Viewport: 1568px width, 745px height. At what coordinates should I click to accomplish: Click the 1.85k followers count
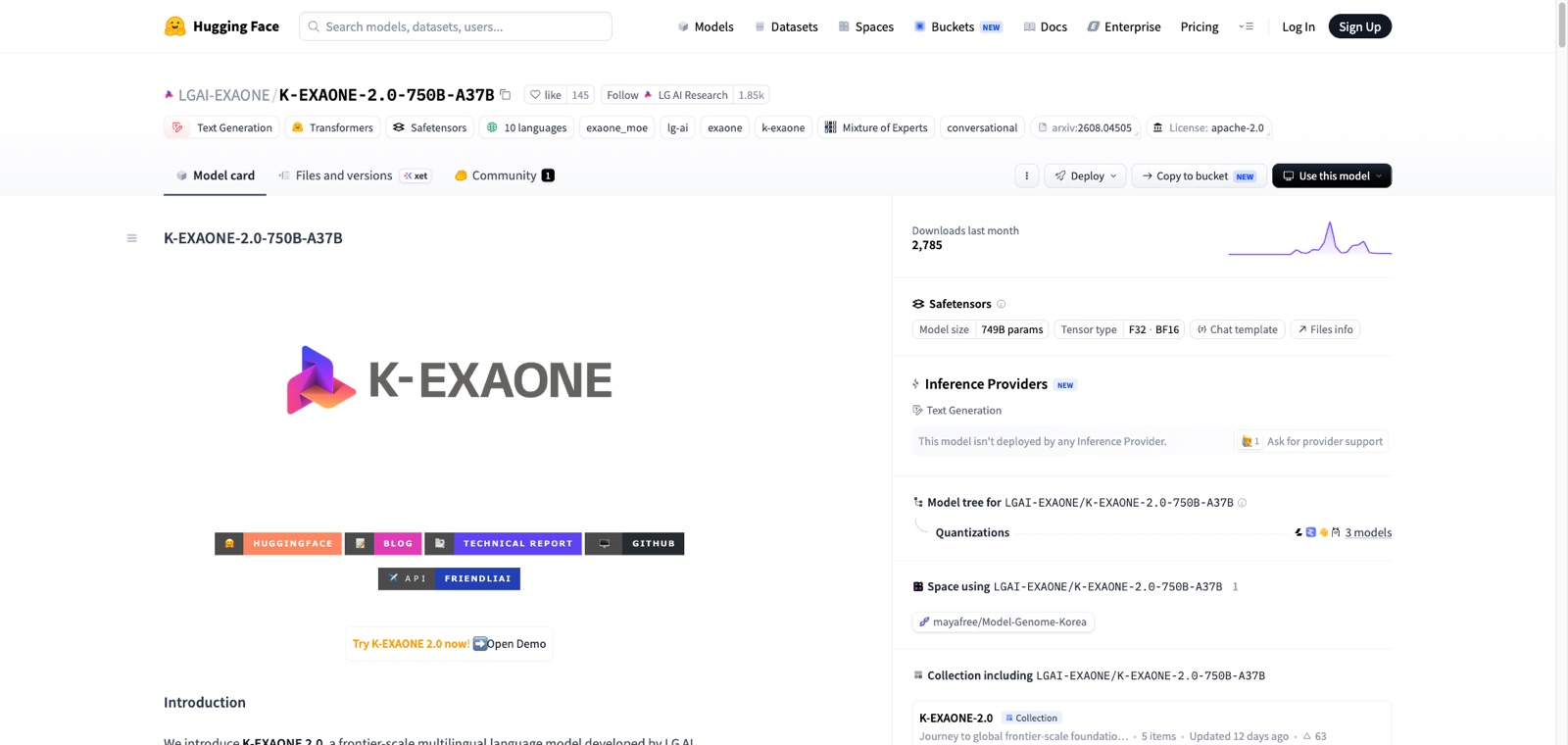tap(751, 95)
